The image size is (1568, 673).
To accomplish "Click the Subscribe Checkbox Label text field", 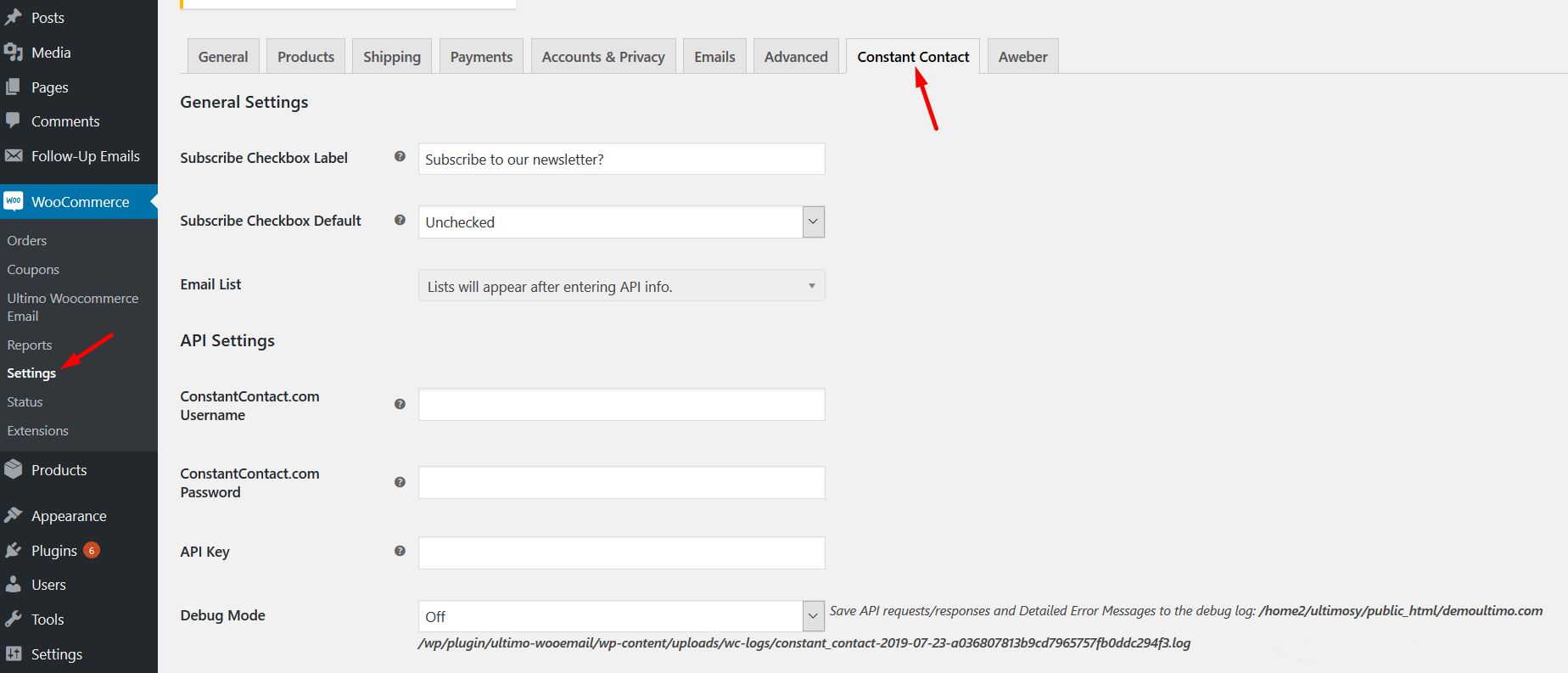I will [621, 160].
